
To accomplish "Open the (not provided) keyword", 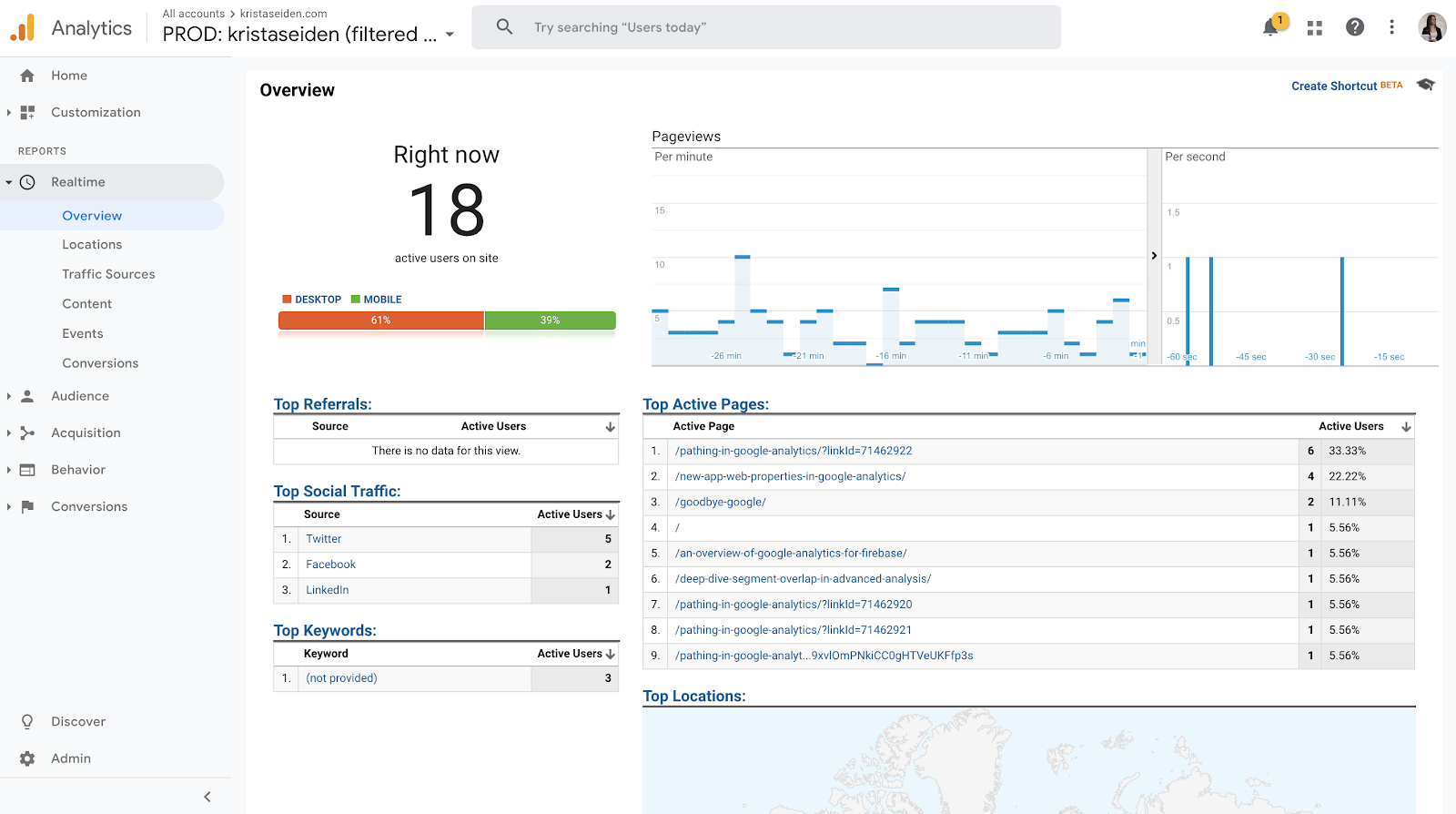I will click(341, 678).
